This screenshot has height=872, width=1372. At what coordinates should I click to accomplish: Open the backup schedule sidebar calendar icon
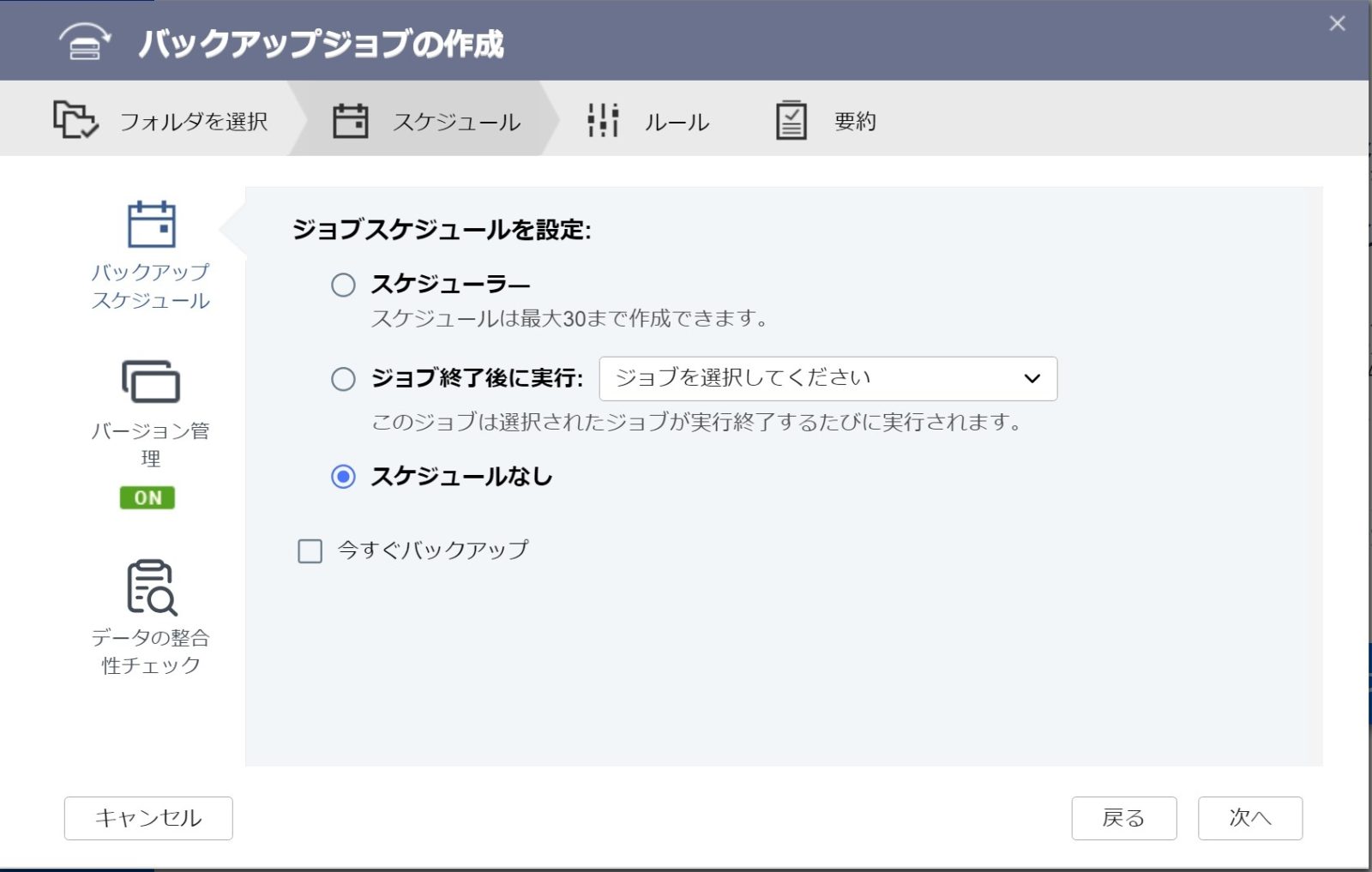[151, 225]
